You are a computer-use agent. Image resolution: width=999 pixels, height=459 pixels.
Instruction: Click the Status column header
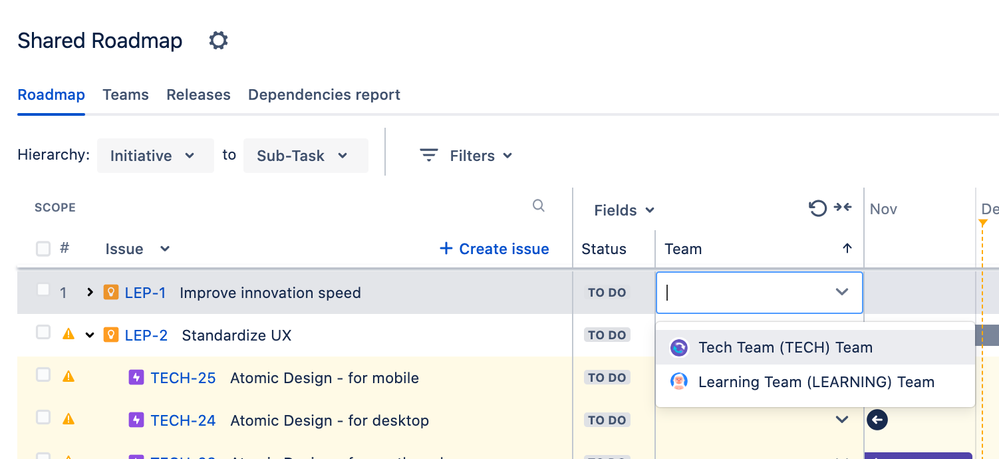coord(604,249)
